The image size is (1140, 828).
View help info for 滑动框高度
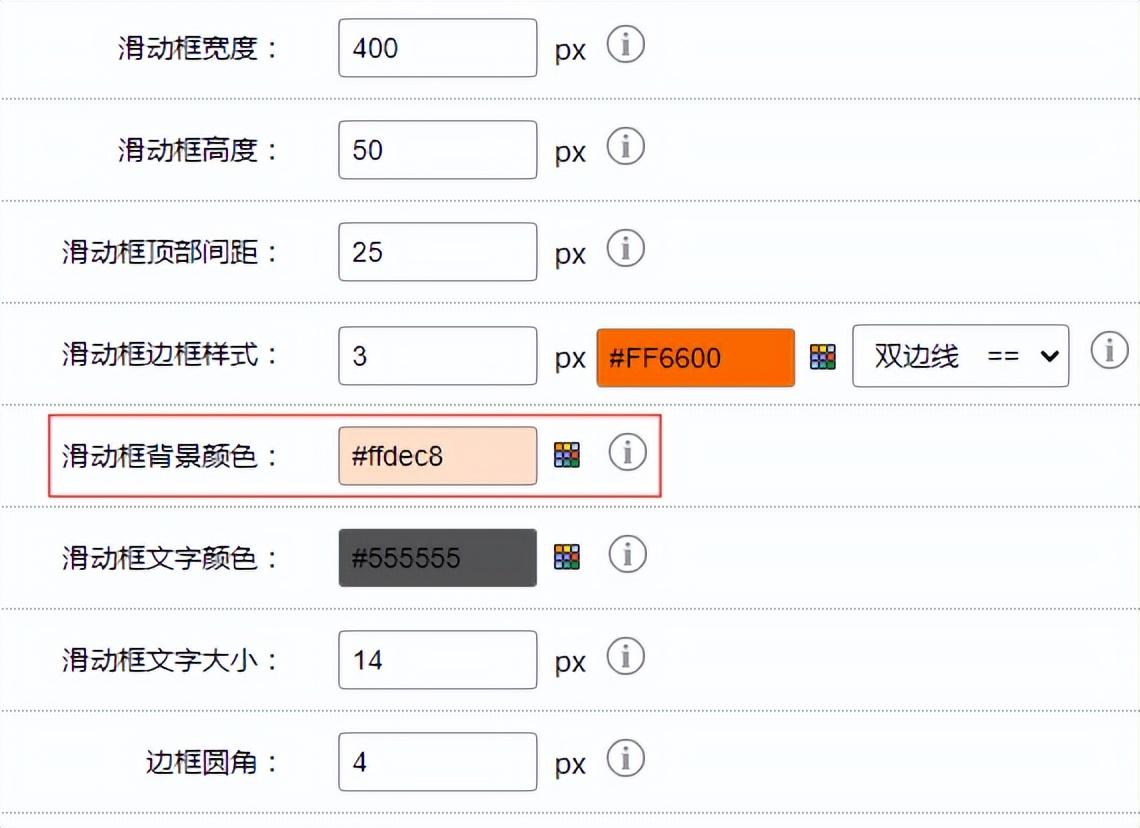tap(625, 146)
